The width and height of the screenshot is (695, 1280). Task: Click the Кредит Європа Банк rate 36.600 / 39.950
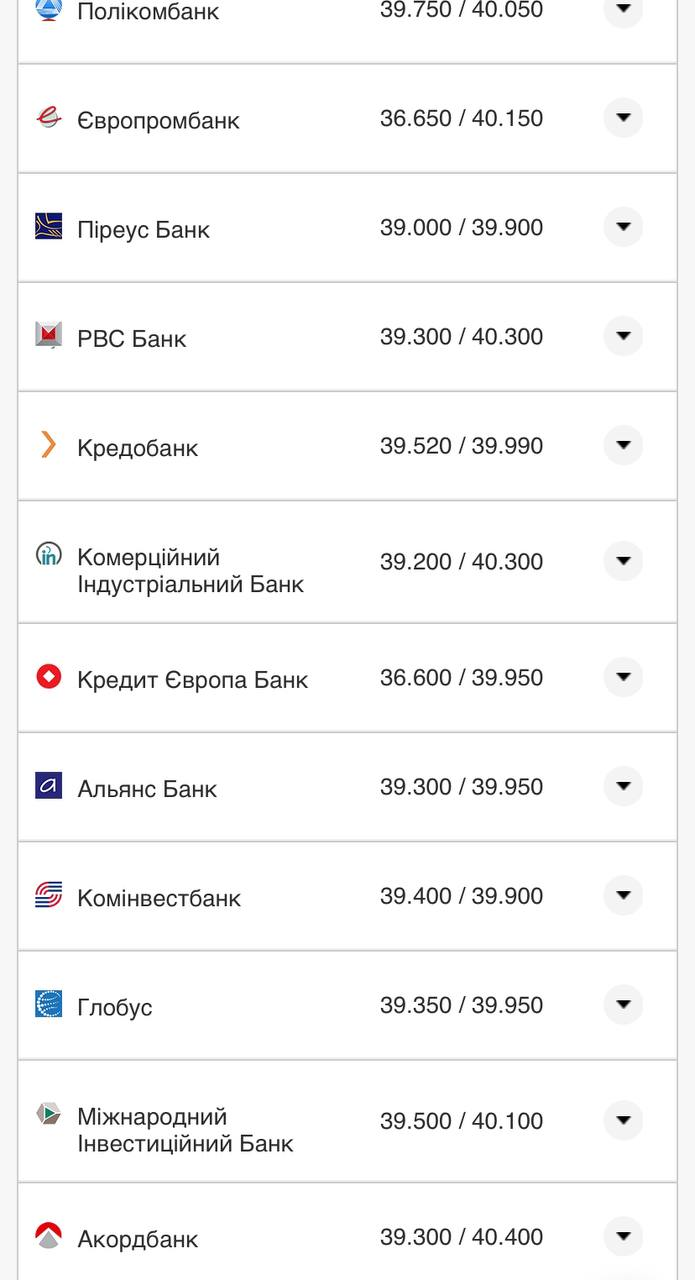click(x=461, y=678)
